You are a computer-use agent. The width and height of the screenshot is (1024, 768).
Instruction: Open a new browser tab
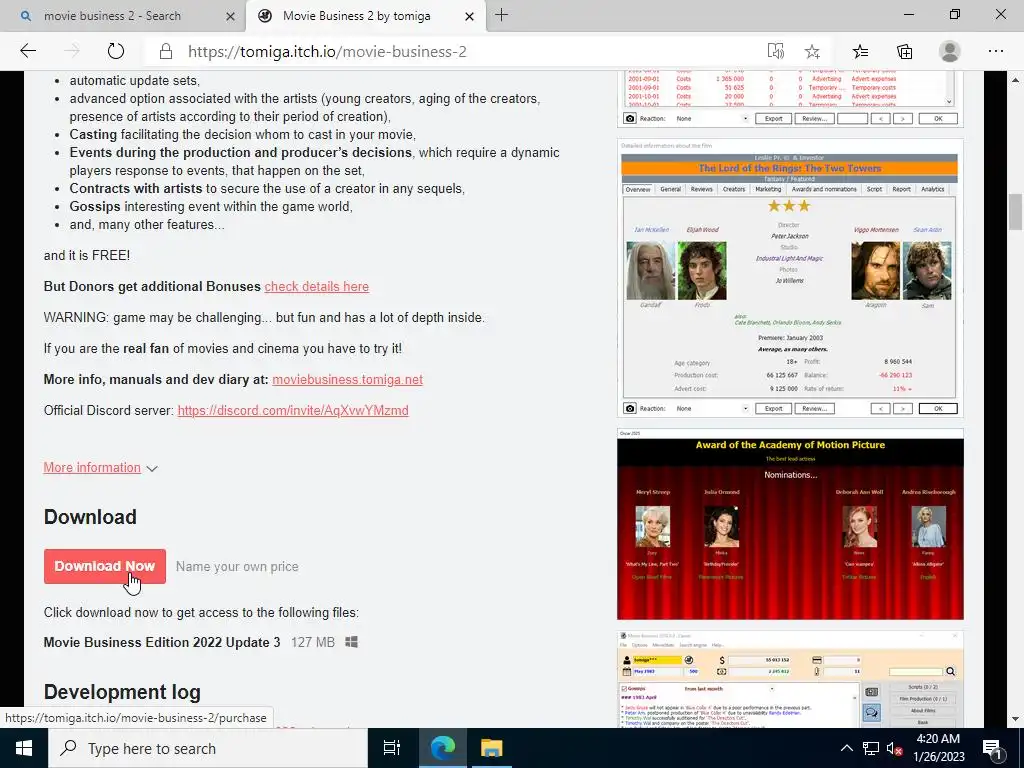tap(502, 15)
